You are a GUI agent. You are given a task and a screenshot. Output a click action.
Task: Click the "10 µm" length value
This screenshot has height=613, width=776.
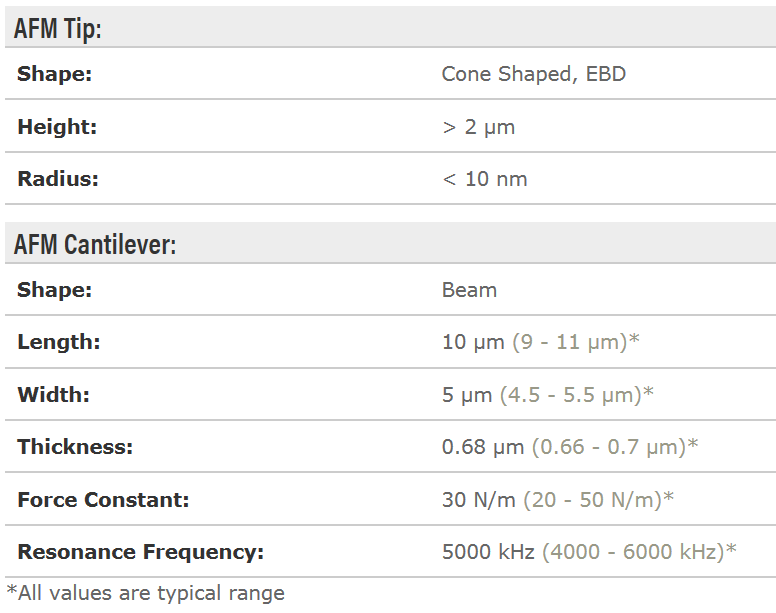point(473,342)
